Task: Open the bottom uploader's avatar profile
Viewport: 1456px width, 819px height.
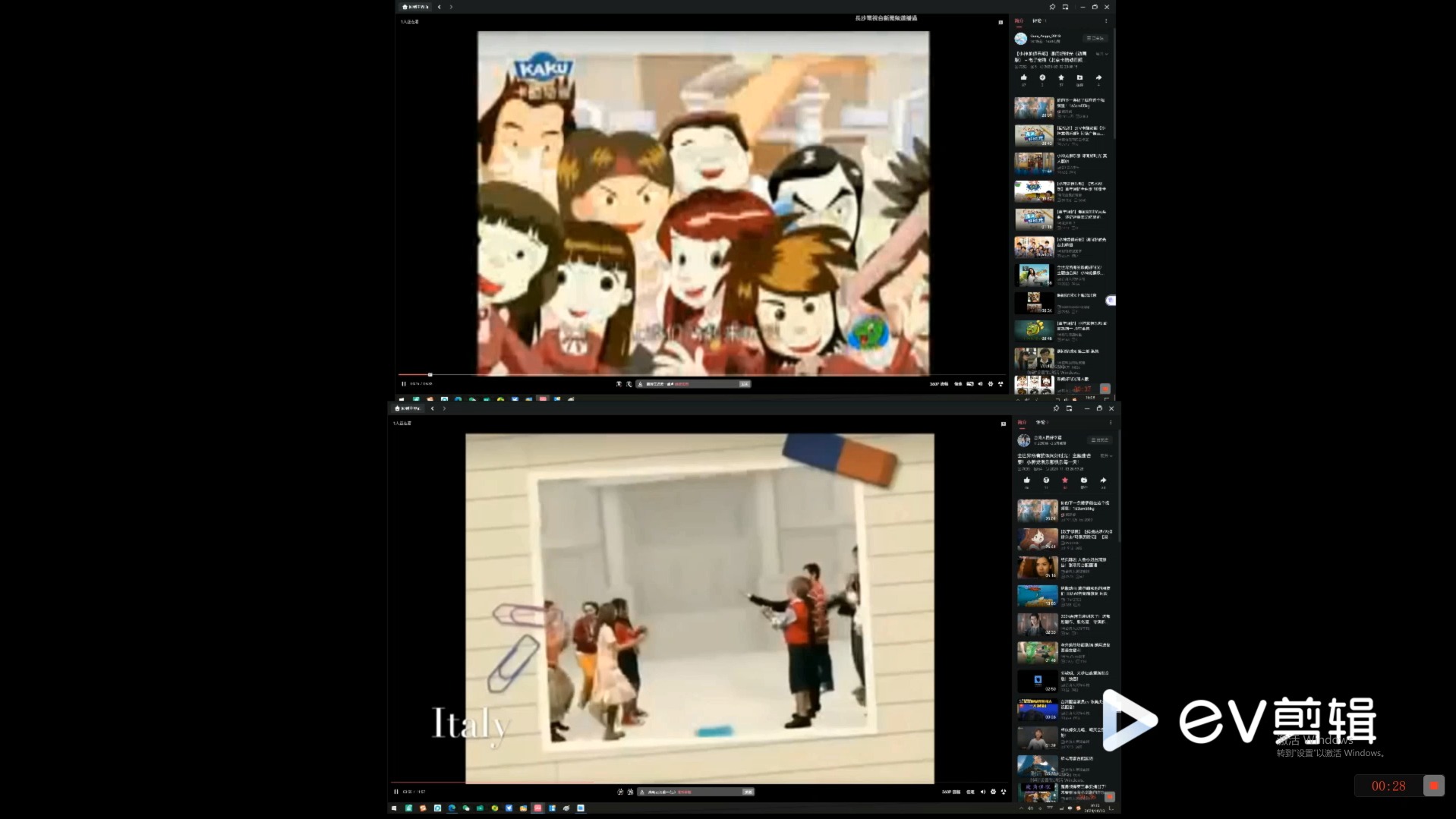Action: (x=1024, y=440)
